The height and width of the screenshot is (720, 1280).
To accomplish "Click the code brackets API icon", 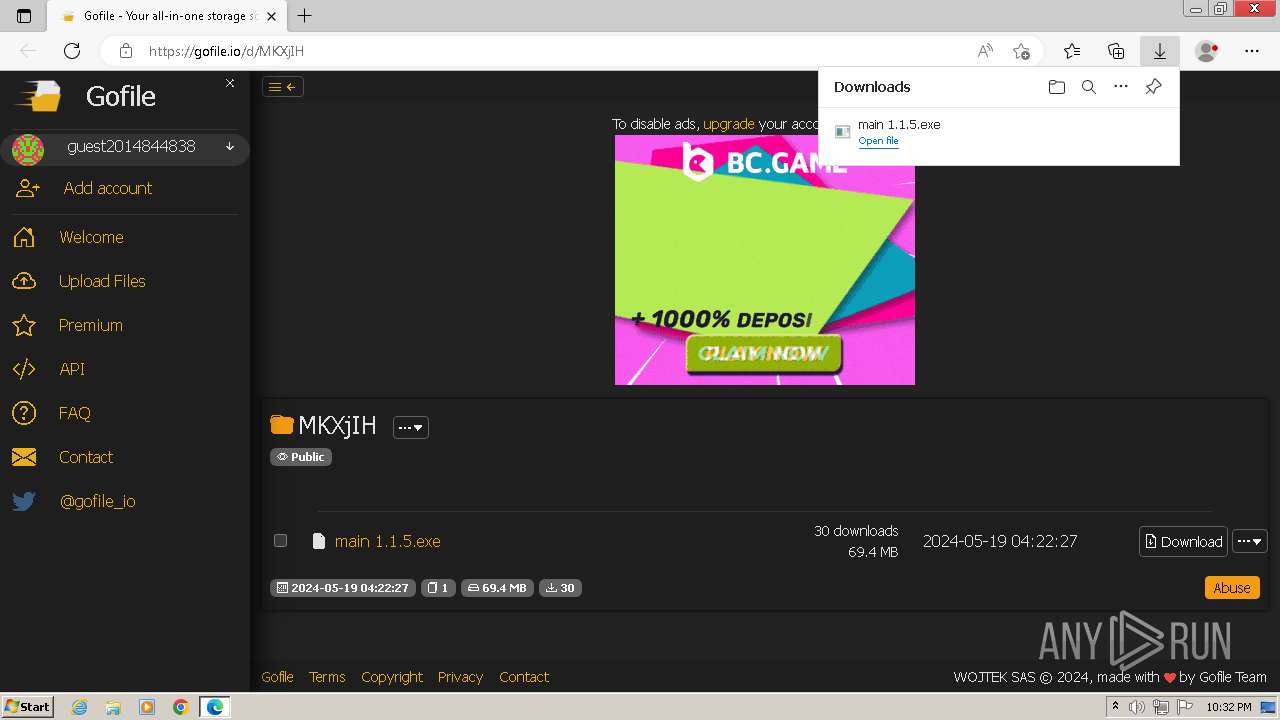I will click(24, 369).
